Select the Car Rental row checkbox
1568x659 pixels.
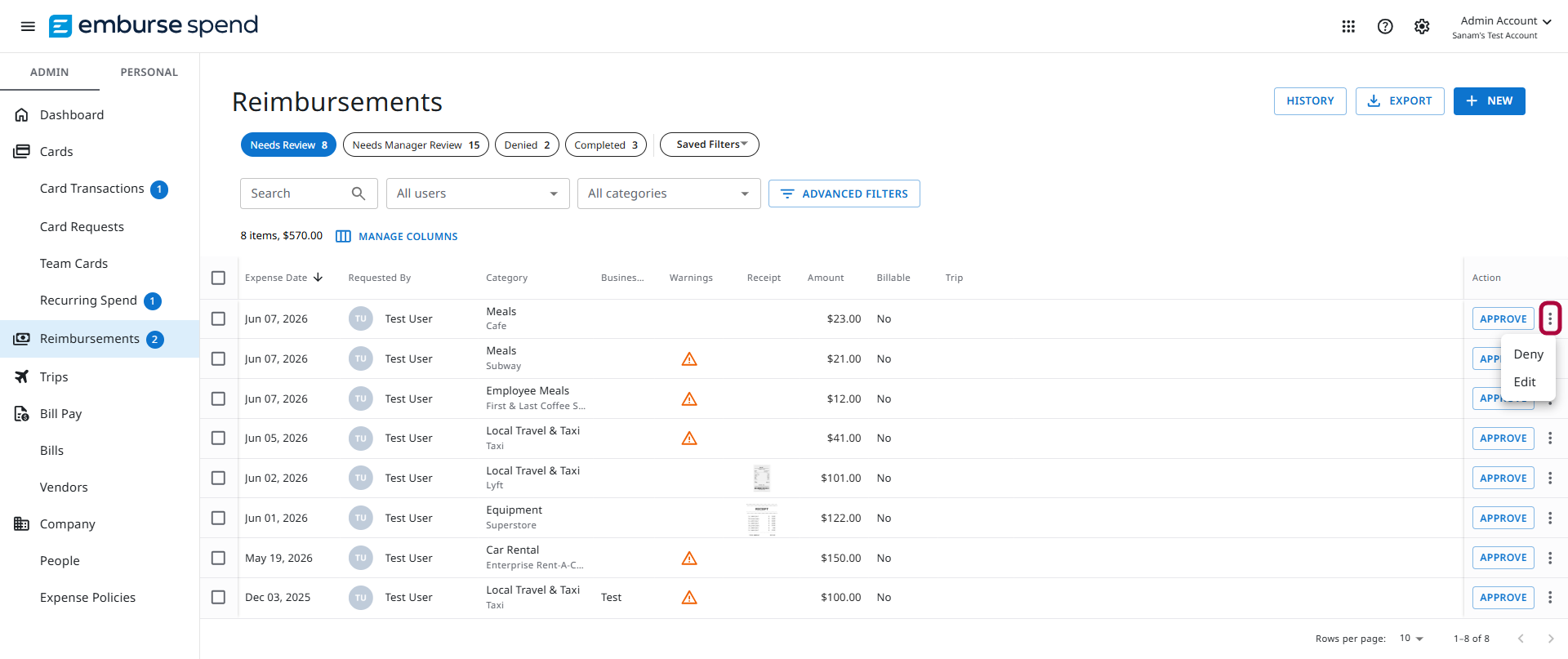[x=218, y=559]
